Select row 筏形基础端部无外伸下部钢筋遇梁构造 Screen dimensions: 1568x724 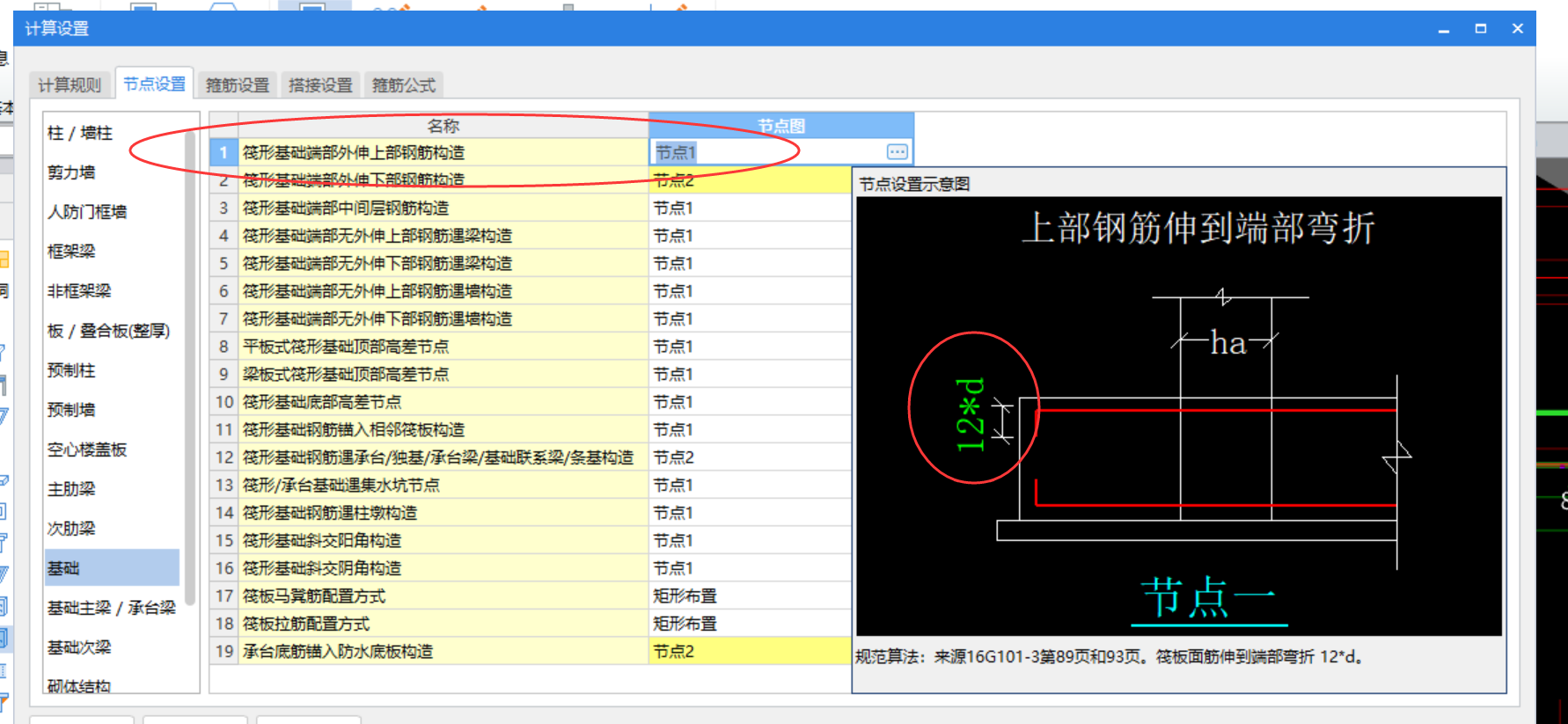tap(443, 263)
